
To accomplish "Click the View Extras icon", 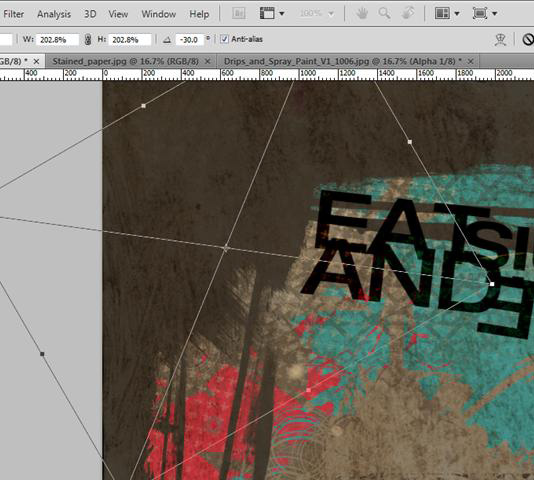I will [x=267, y=13].
